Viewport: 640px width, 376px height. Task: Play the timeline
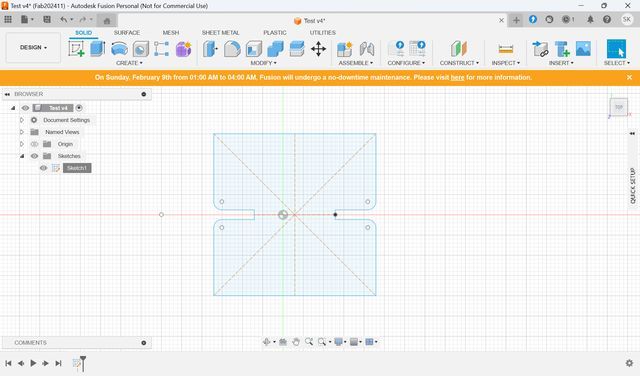33,363
